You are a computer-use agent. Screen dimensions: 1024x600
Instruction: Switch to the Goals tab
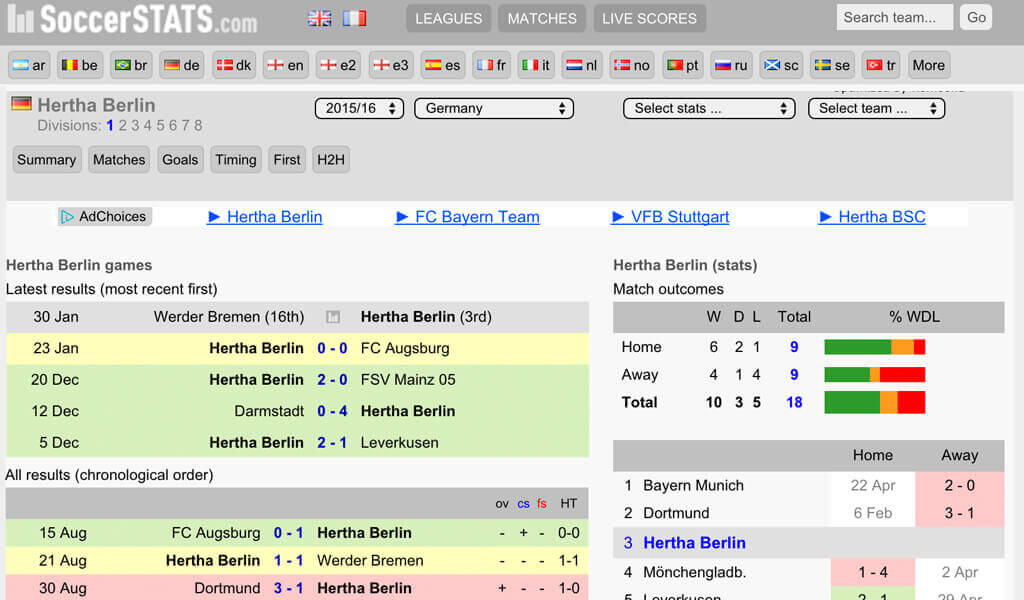180,160
